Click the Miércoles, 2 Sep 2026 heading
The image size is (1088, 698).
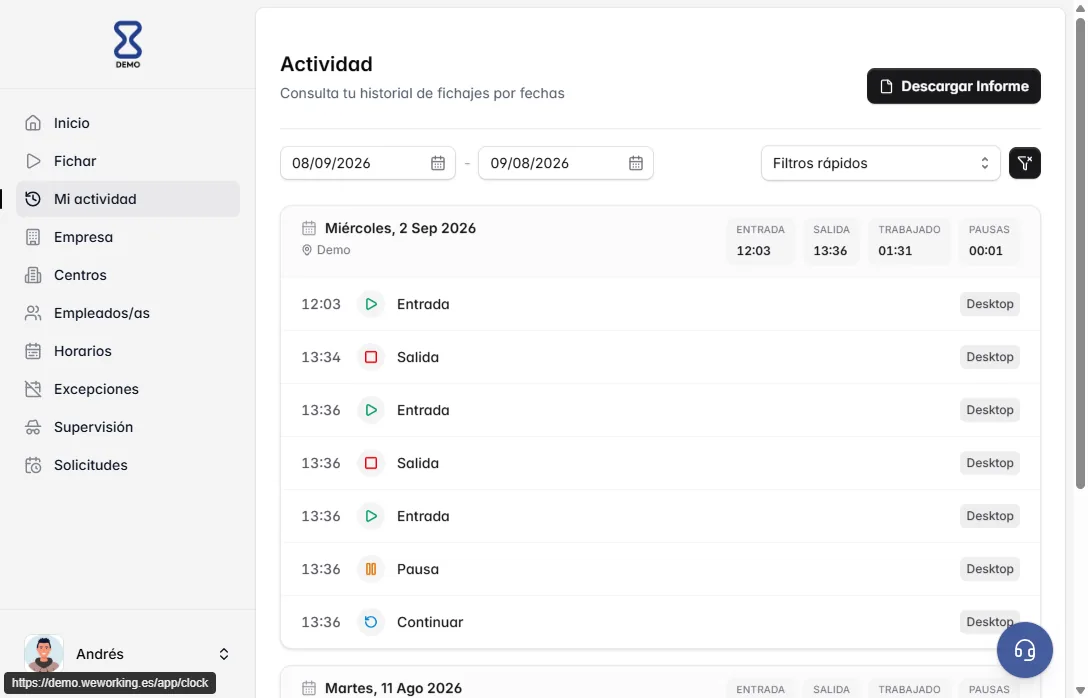(x=400, y=228)
